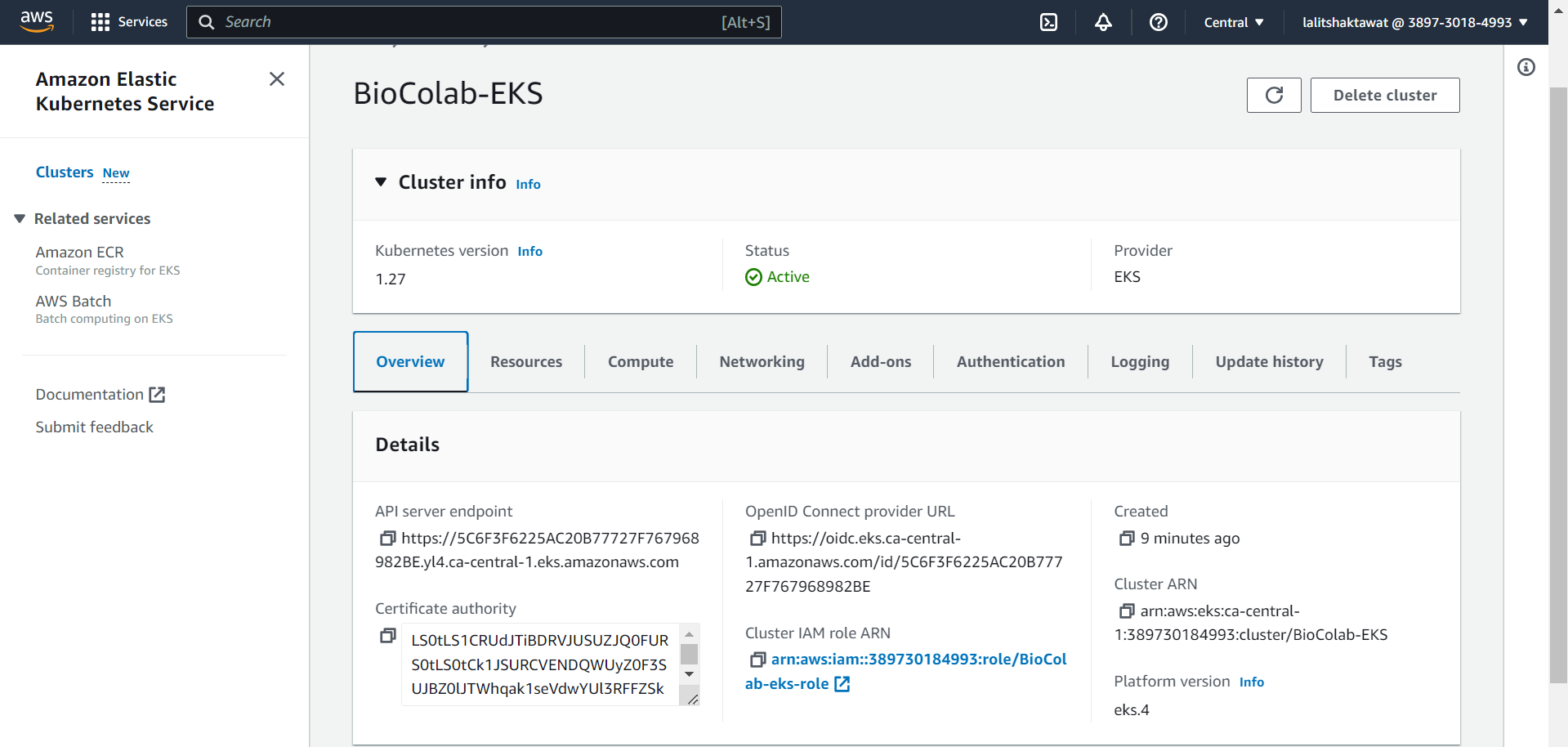Screen dimensions: 1568x747
Task: Copy the Cluster ARN value
Action: 1127,611
